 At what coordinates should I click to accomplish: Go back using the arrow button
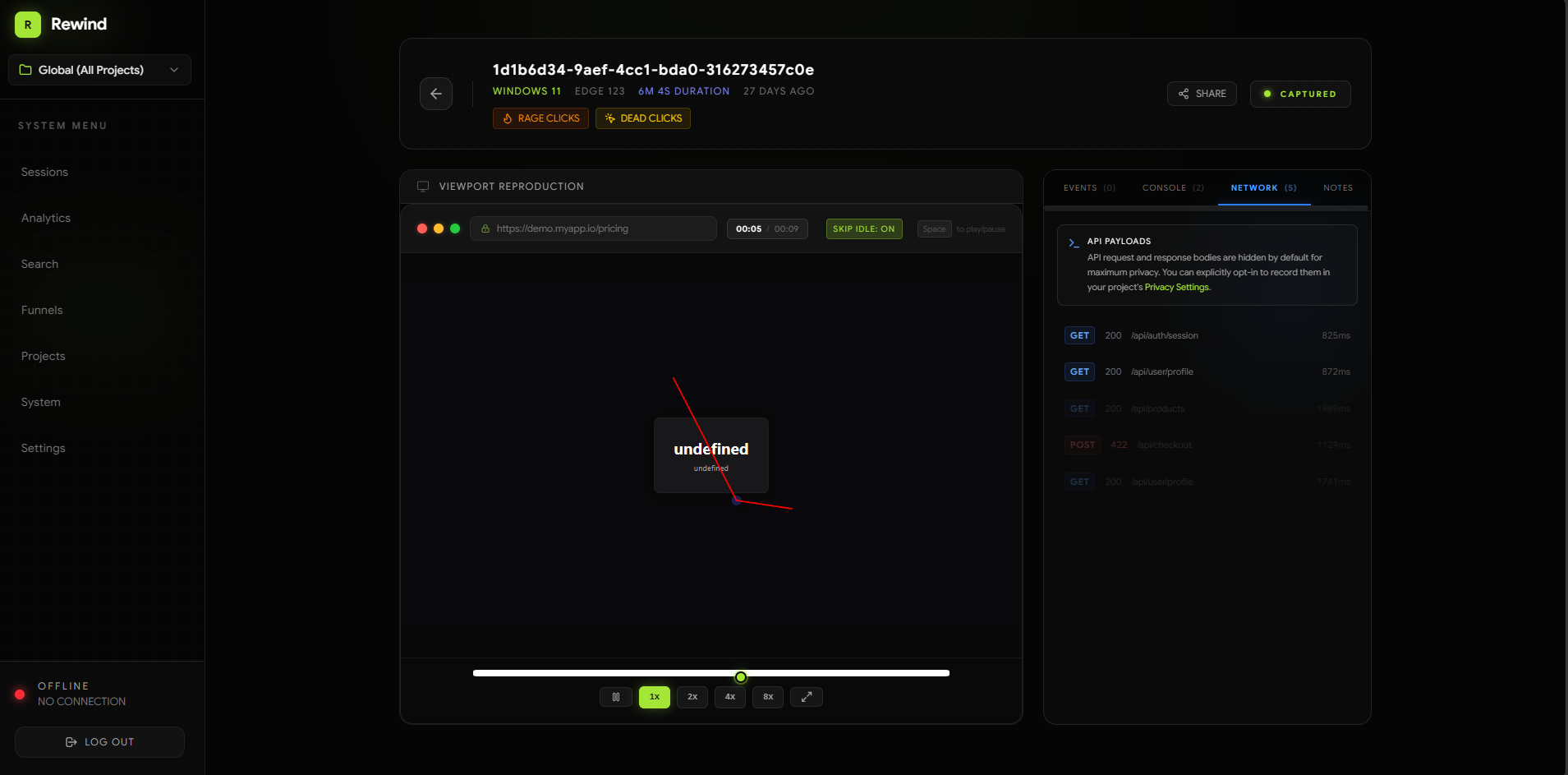436,94
